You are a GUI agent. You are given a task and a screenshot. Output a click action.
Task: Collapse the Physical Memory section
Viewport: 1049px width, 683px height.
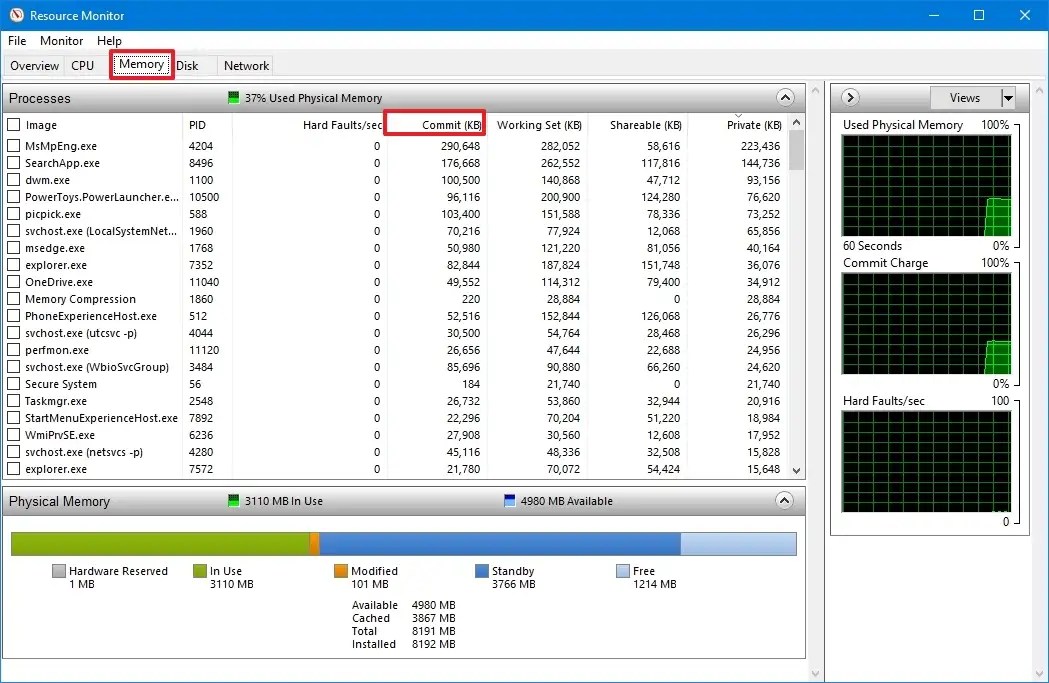coord(786,501)
